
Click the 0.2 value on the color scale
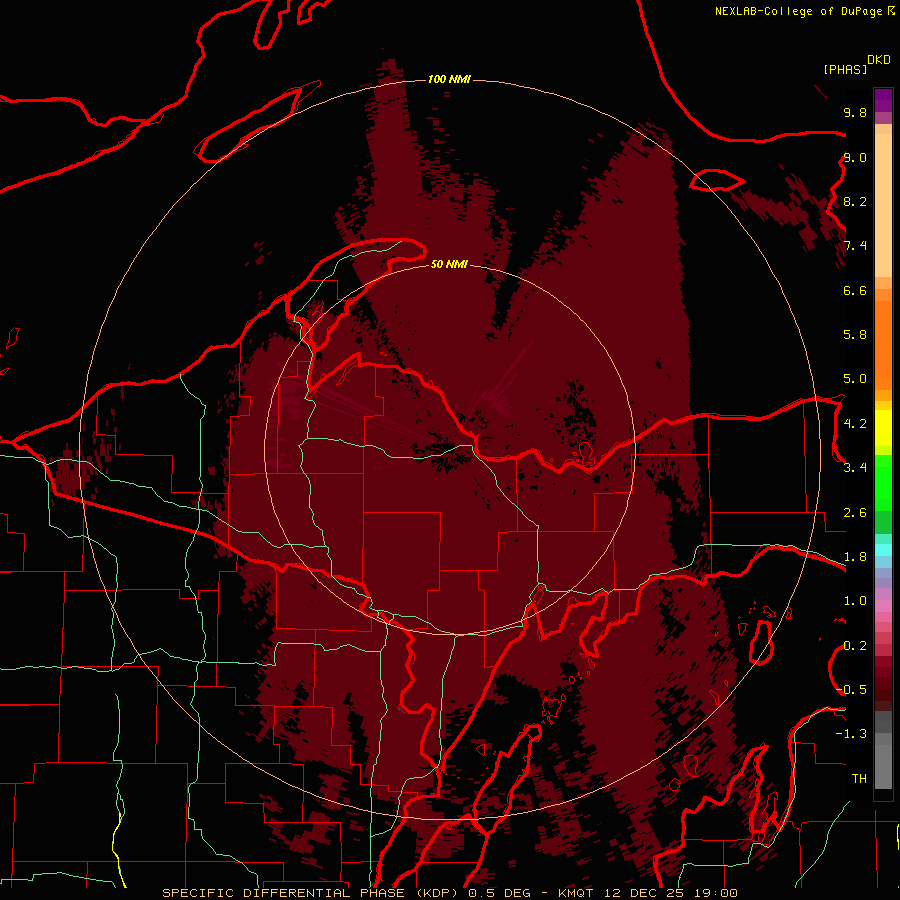tap(855, 646)
